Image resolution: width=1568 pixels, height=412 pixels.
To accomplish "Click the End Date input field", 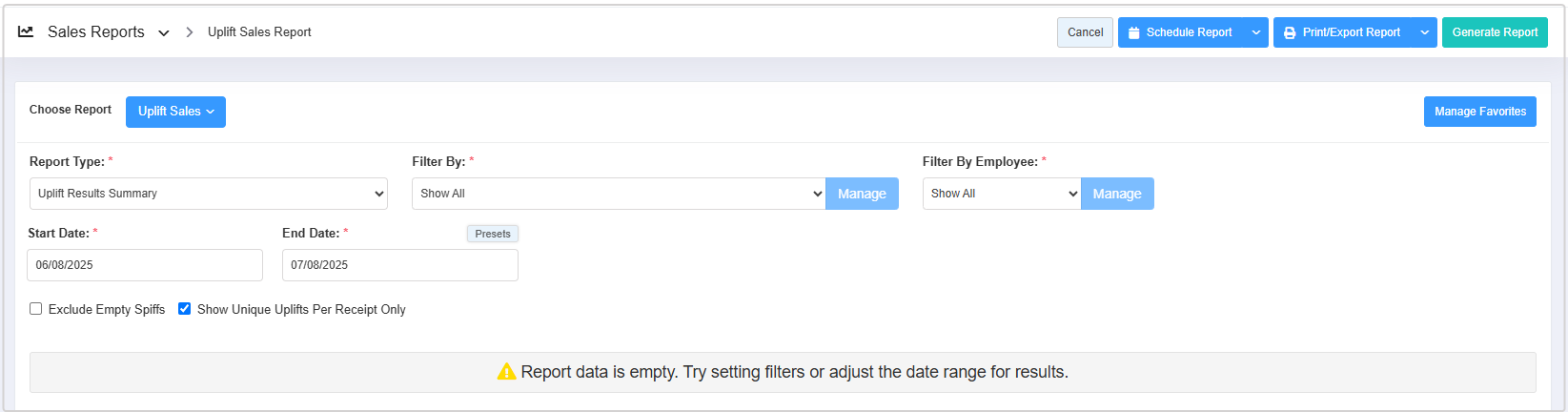I will (399, 265).
